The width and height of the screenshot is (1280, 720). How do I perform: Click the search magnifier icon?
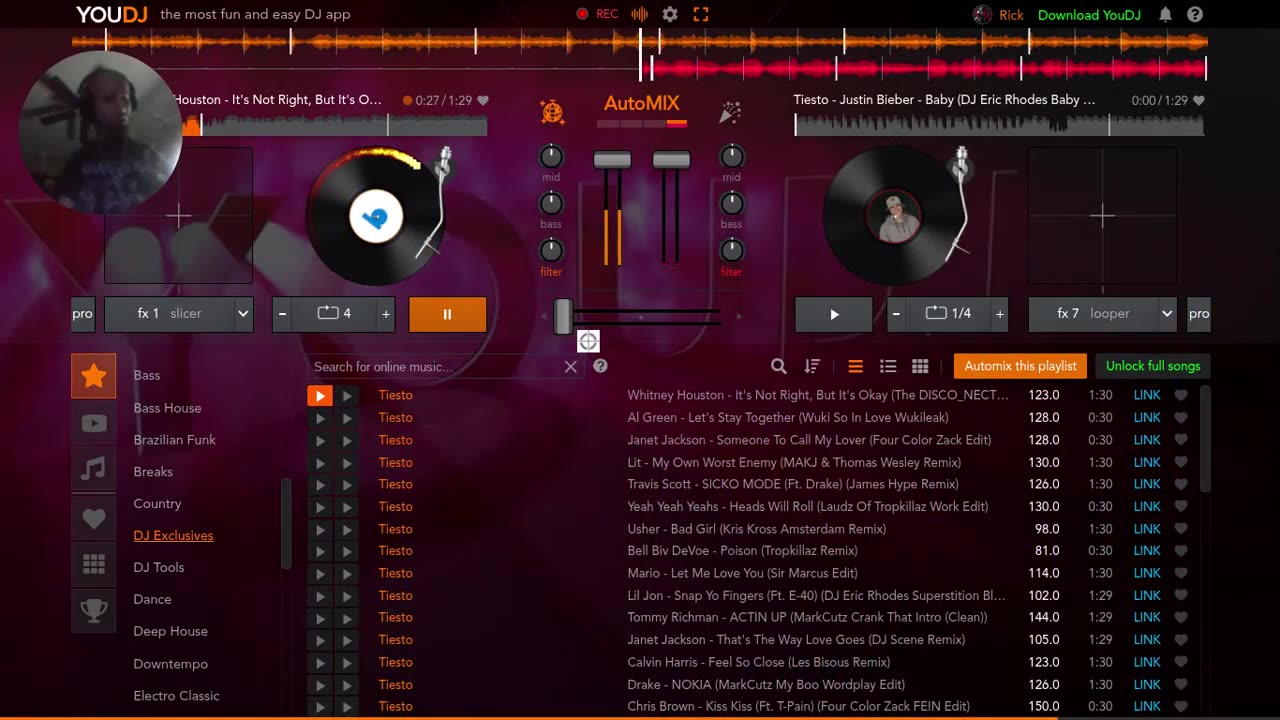coord(779,366)
